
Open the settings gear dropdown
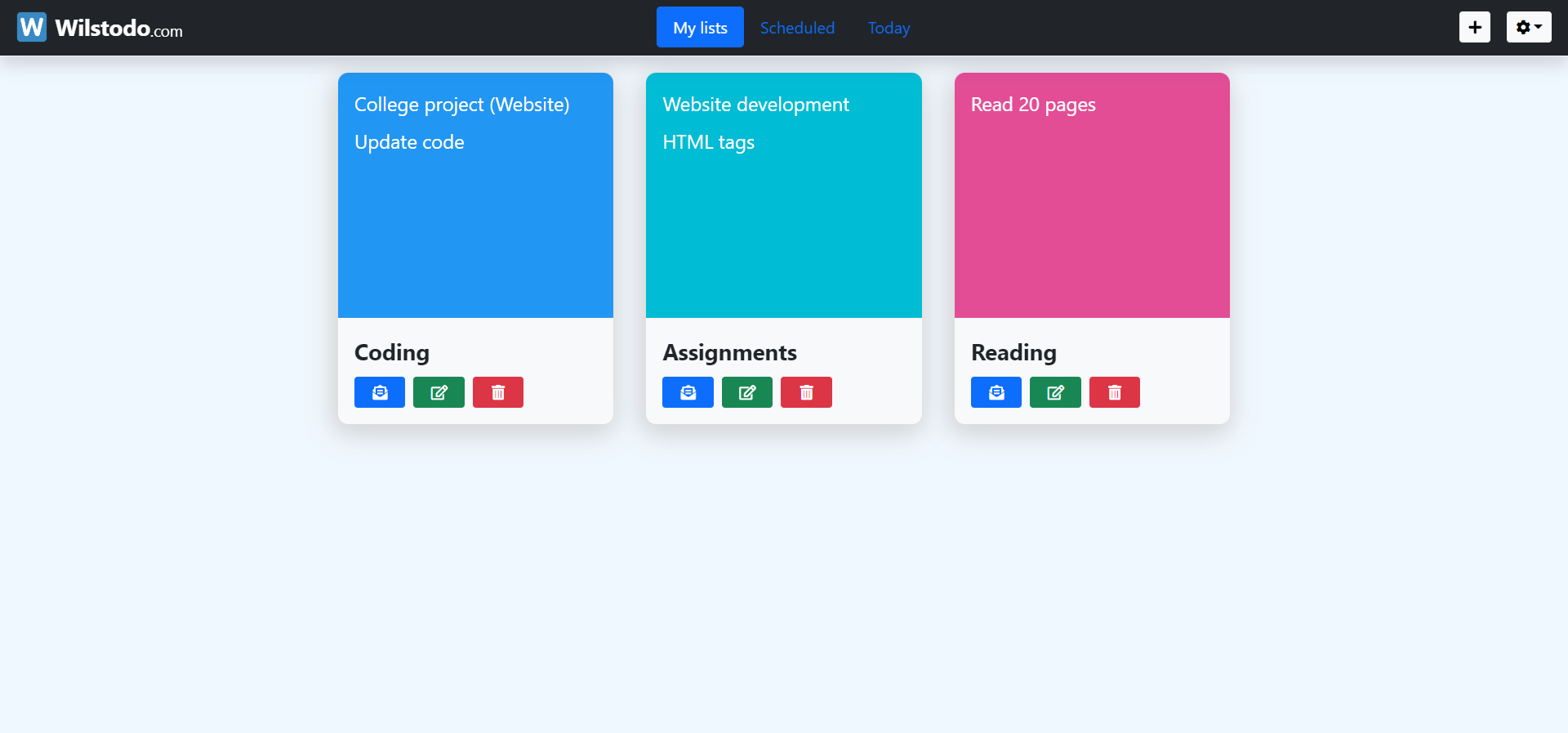coord(1529,27)
